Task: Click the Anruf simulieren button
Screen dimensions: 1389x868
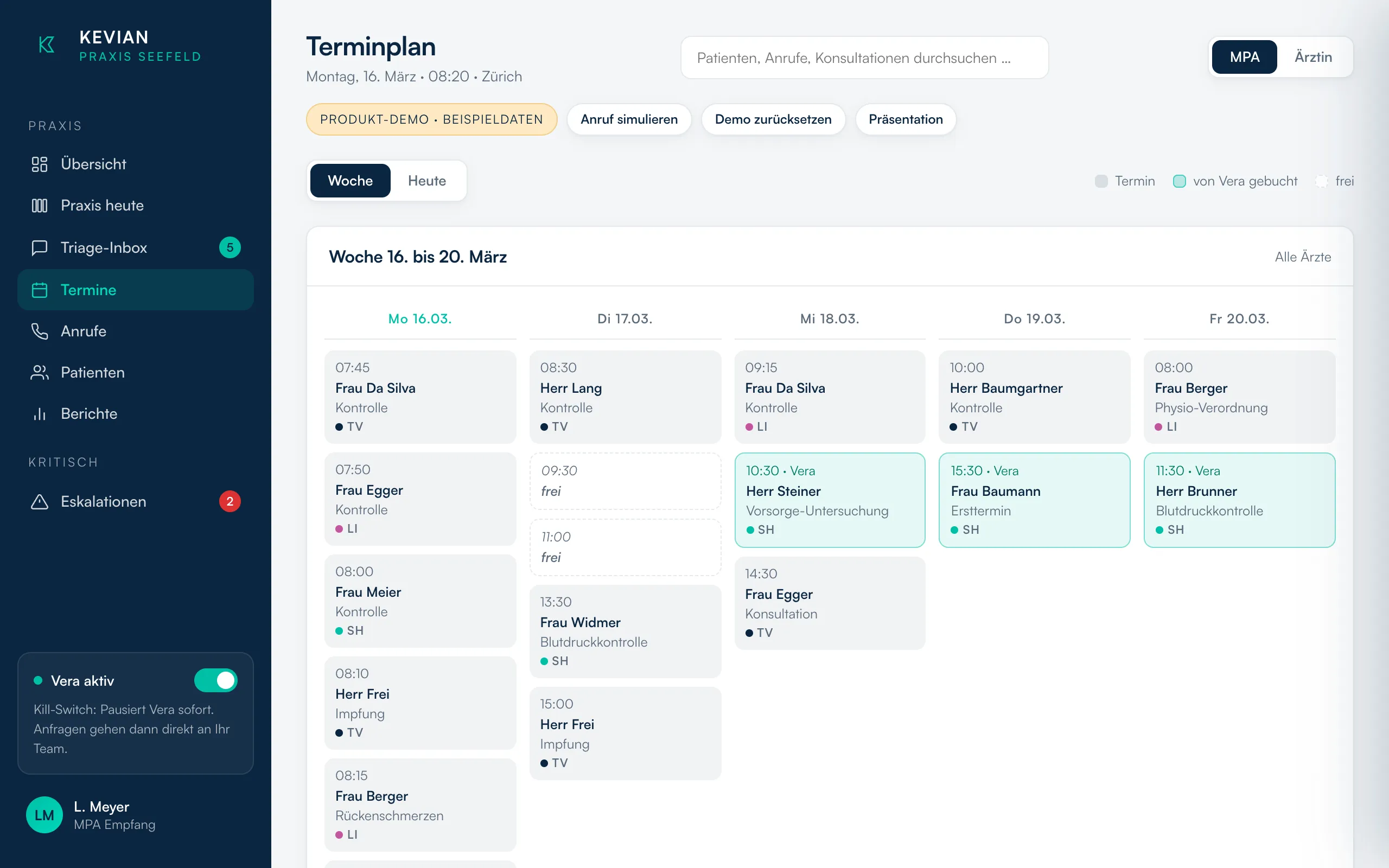Action: pos(629,119)
